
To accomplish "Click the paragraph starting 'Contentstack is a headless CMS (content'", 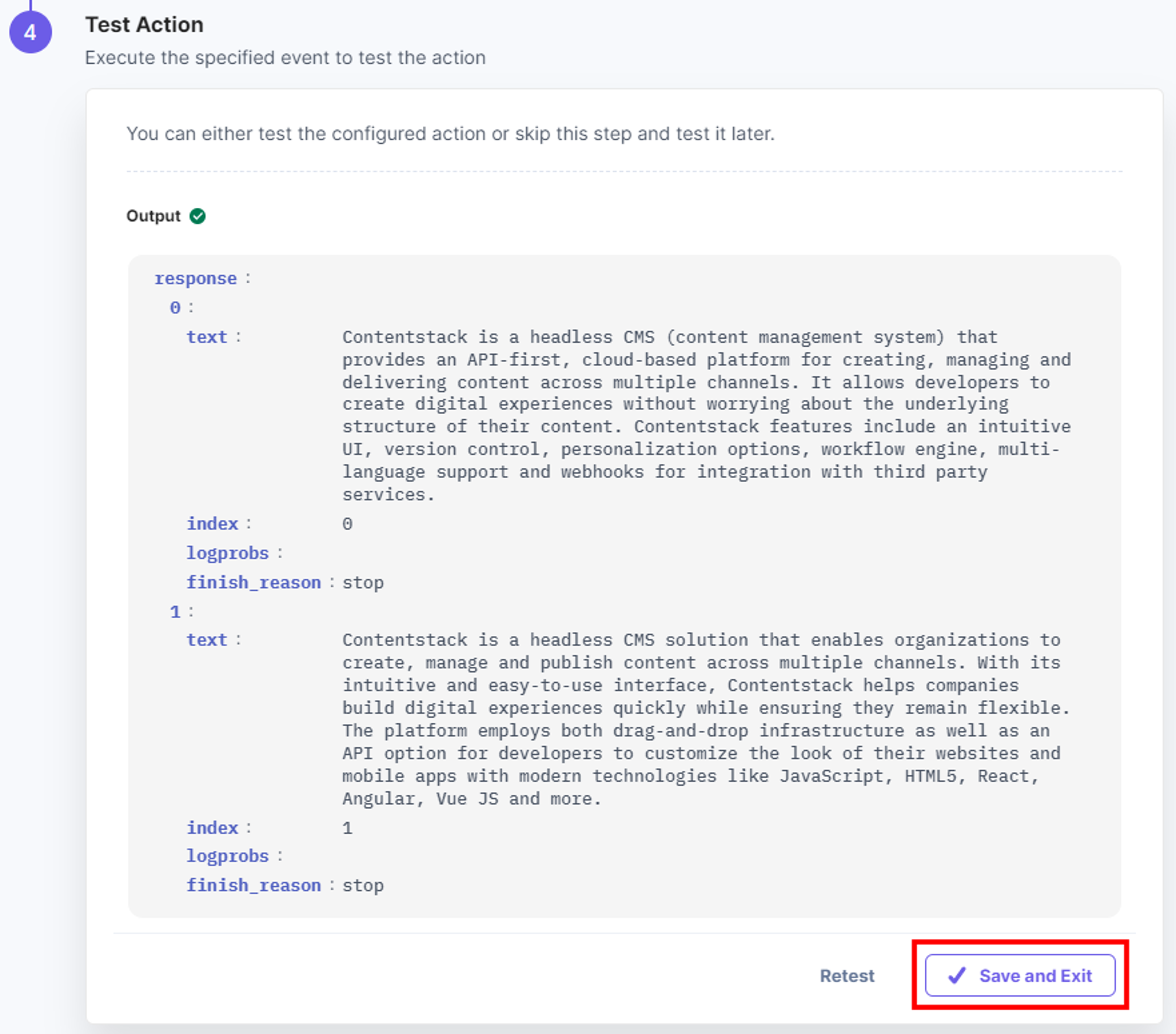I will coord(707,416).
